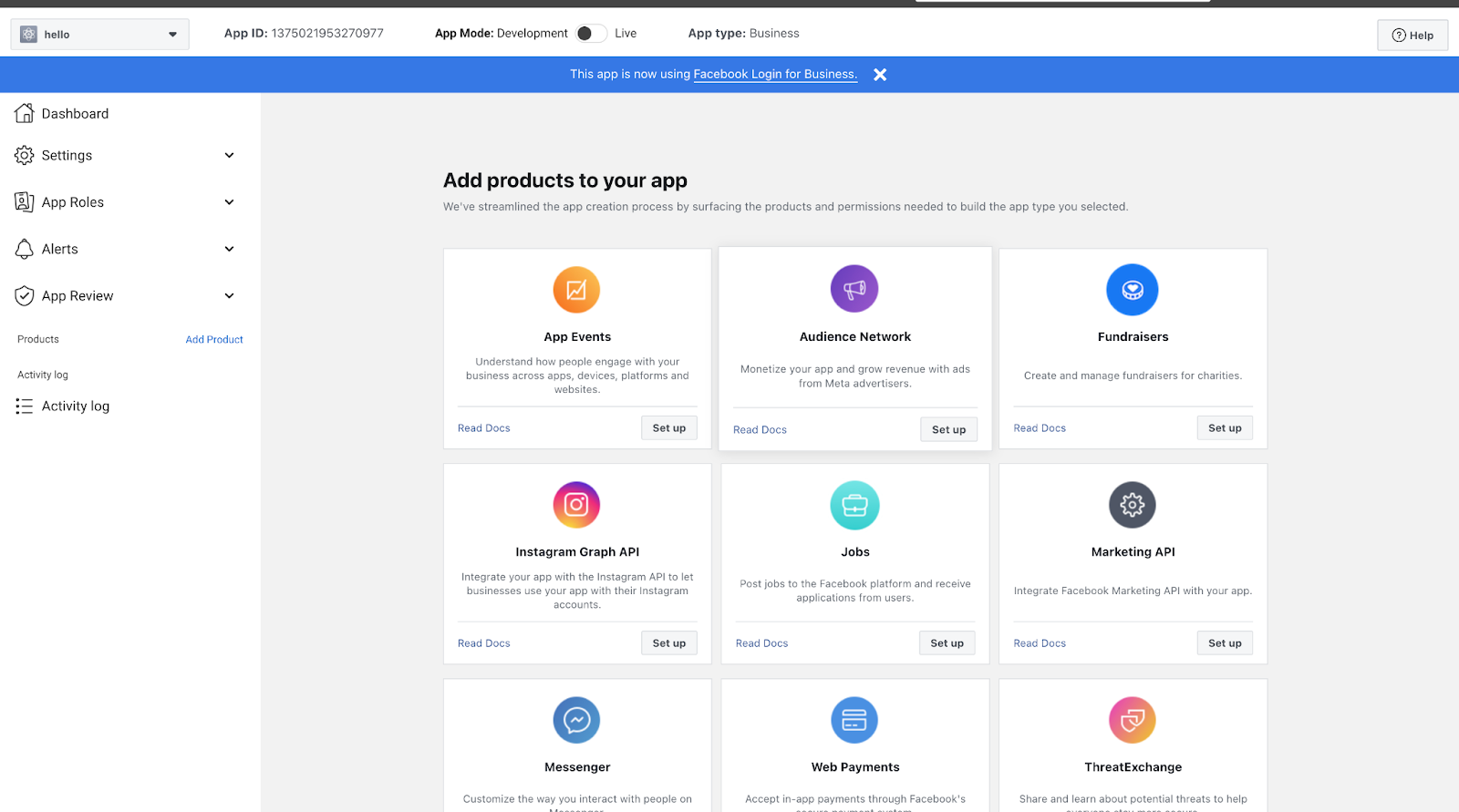Read Docs for Audience Network

760,430
